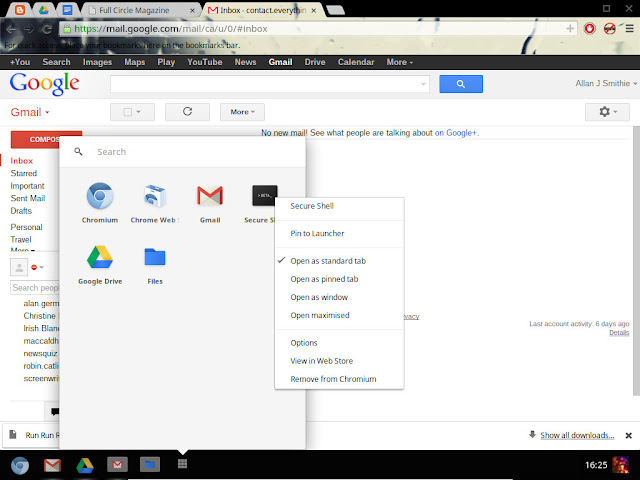
Task: Go forward with browser forward arrow
Action: (29, 29)
